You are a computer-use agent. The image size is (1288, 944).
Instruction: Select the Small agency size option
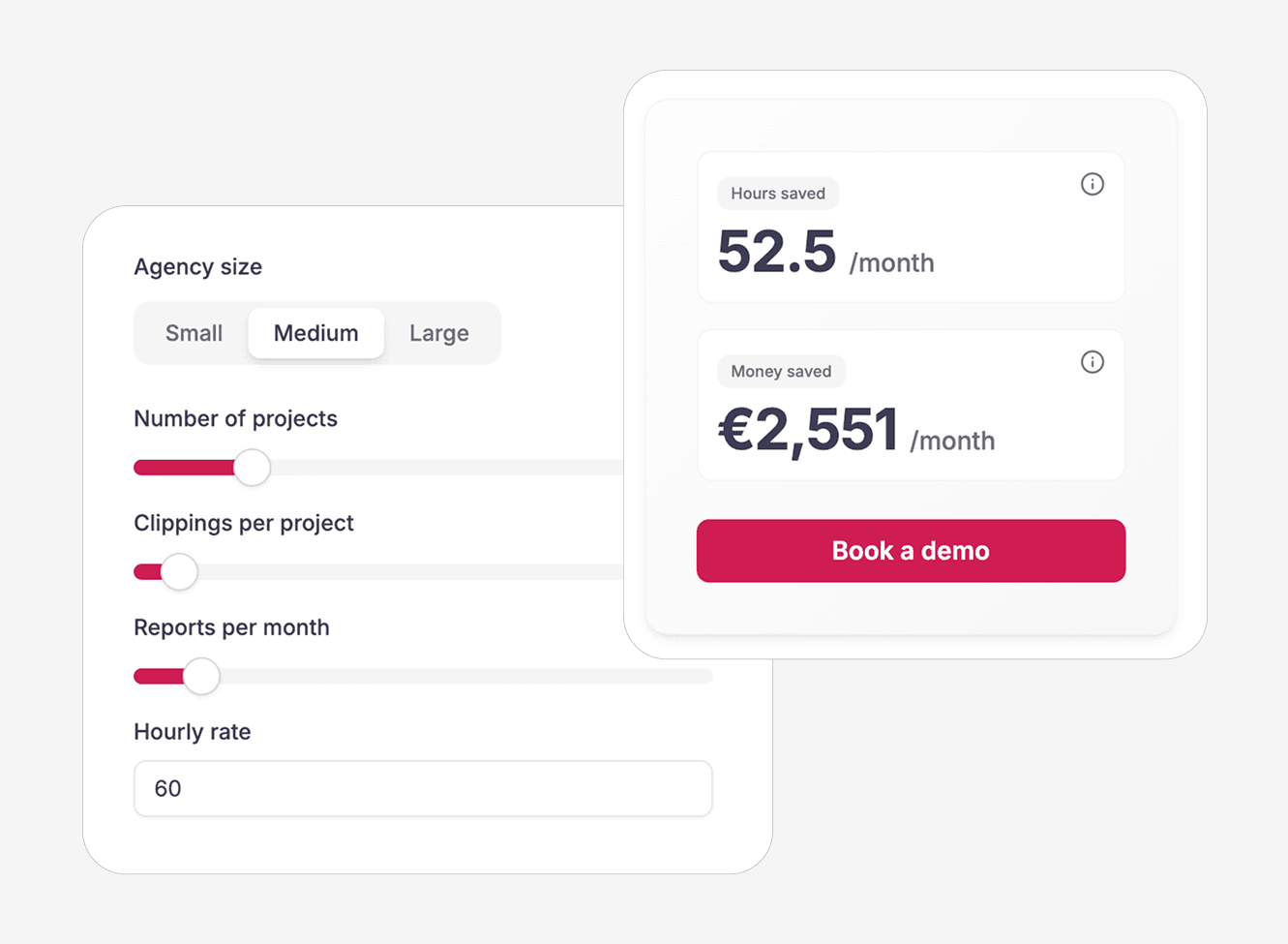click(193, 333)
